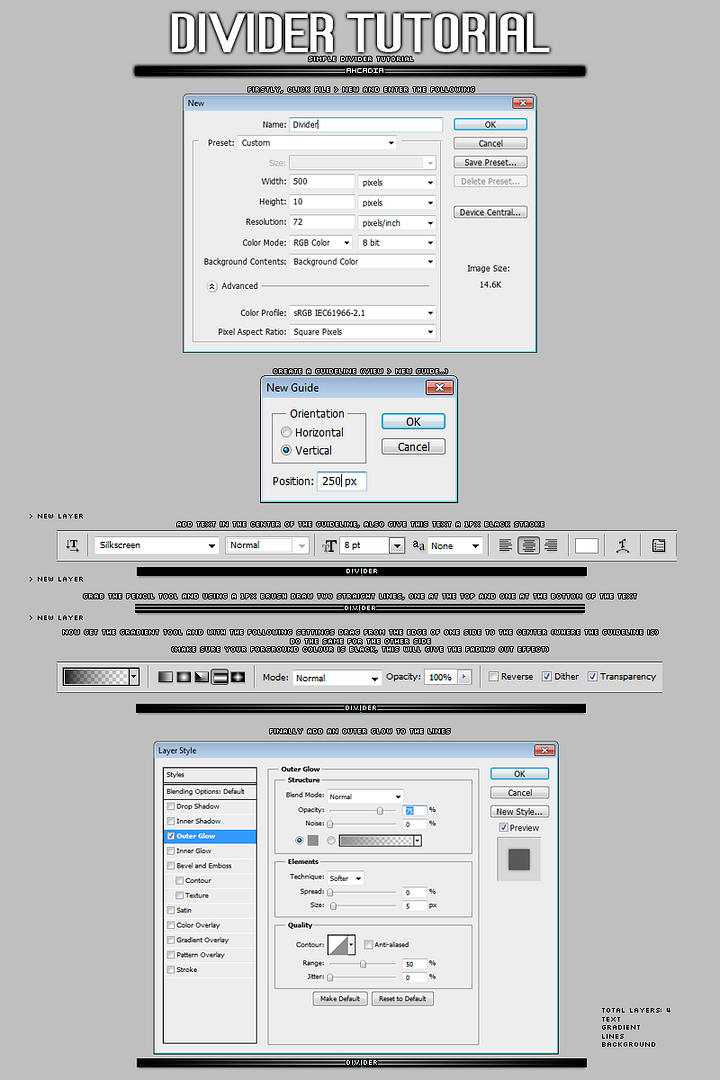Open the Preset dropdown showing Custom
This screenshot has width=720, height=1080.
pyautogui.click(x=318, y=143)
